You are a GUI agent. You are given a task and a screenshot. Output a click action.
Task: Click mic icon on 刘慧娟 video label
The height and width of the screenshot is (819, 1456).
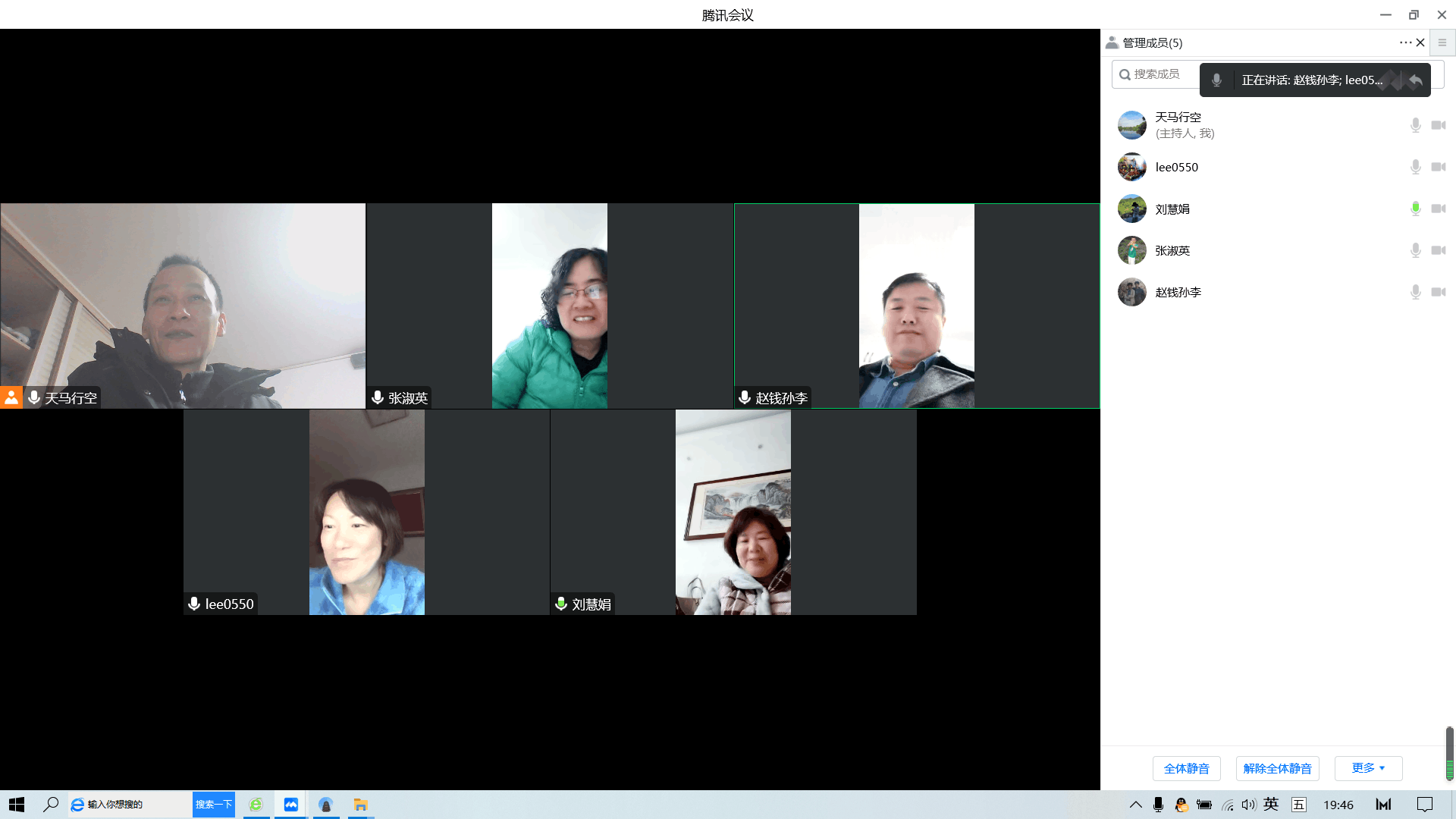click(561, 604)
